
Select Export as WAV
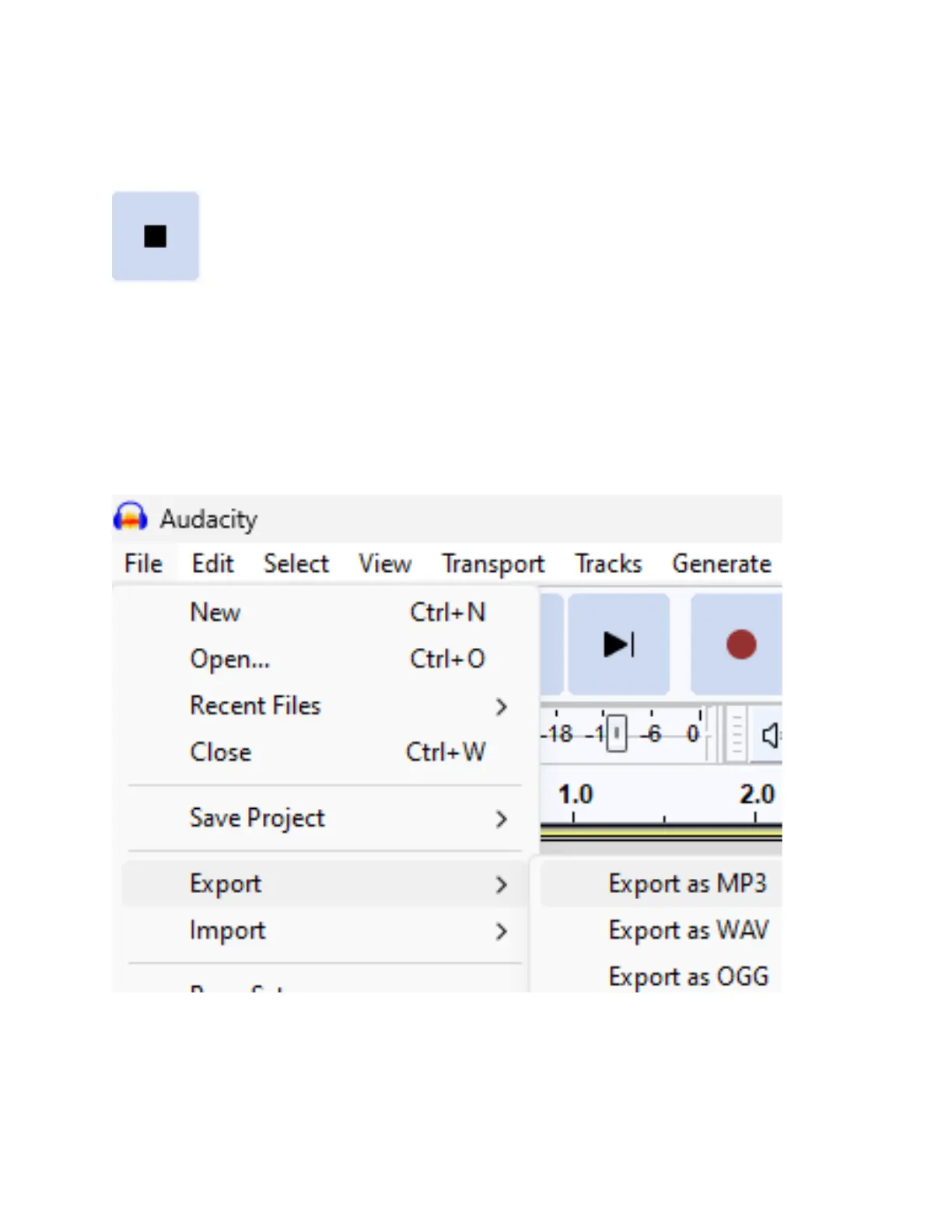(661, 930)
